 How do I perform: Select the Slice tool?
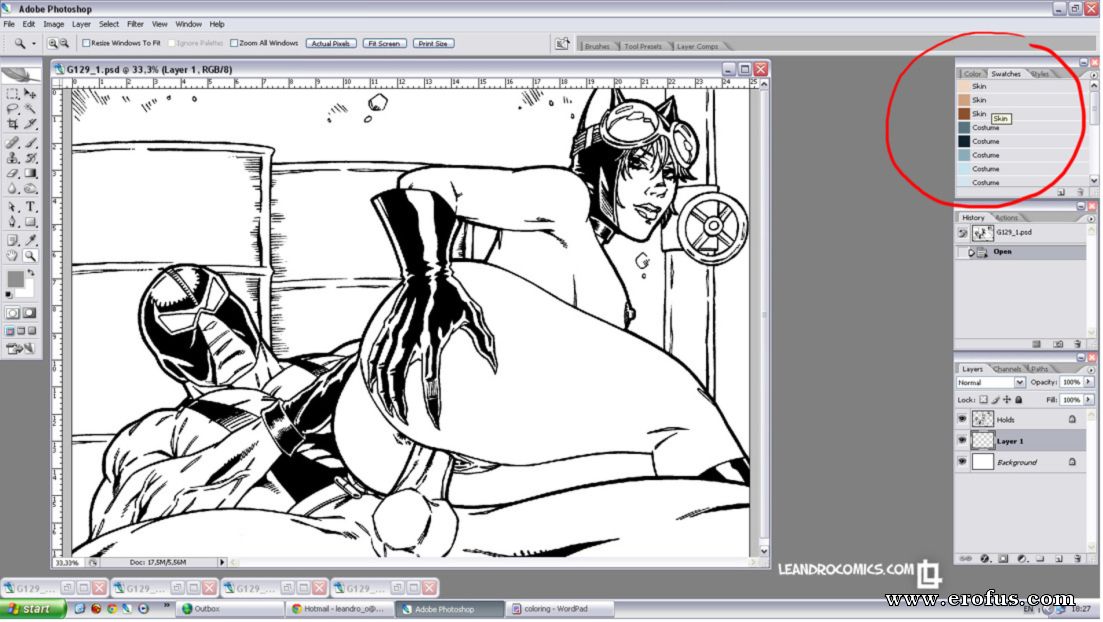click(x=30, y=125)
